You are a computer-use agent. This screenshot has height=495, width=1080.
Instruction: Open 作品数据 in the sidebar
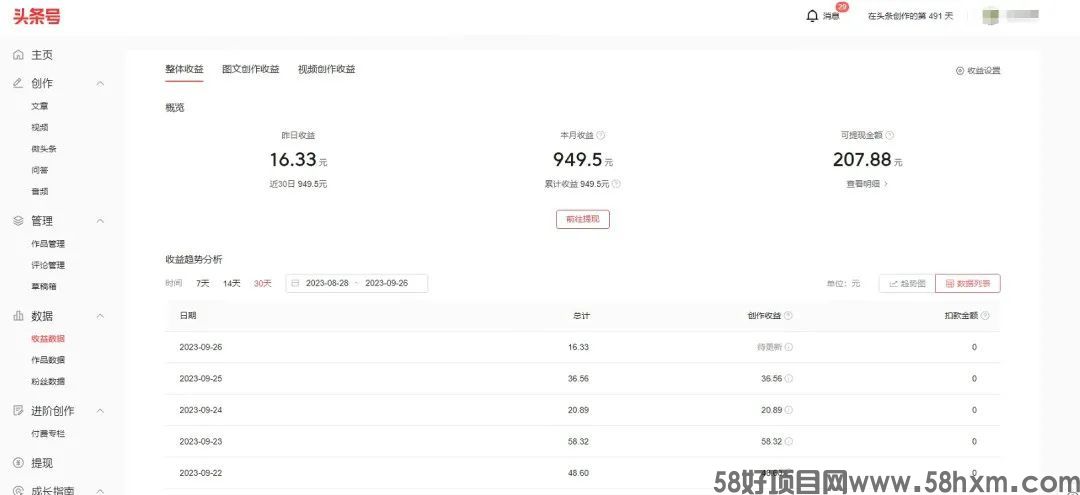[x=48, y=360]
